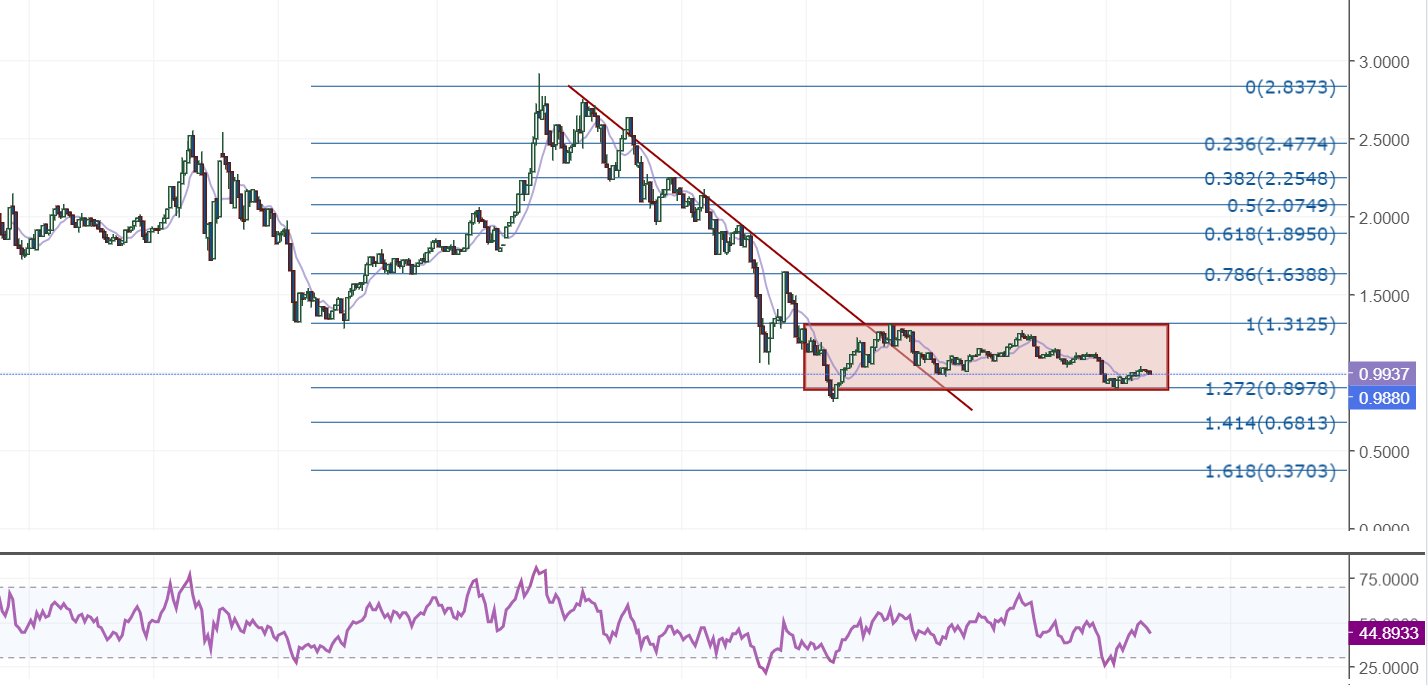Select the 0.5(2.0749) Fibonacci level label
1428x685 pixels.
point(1281,206)
